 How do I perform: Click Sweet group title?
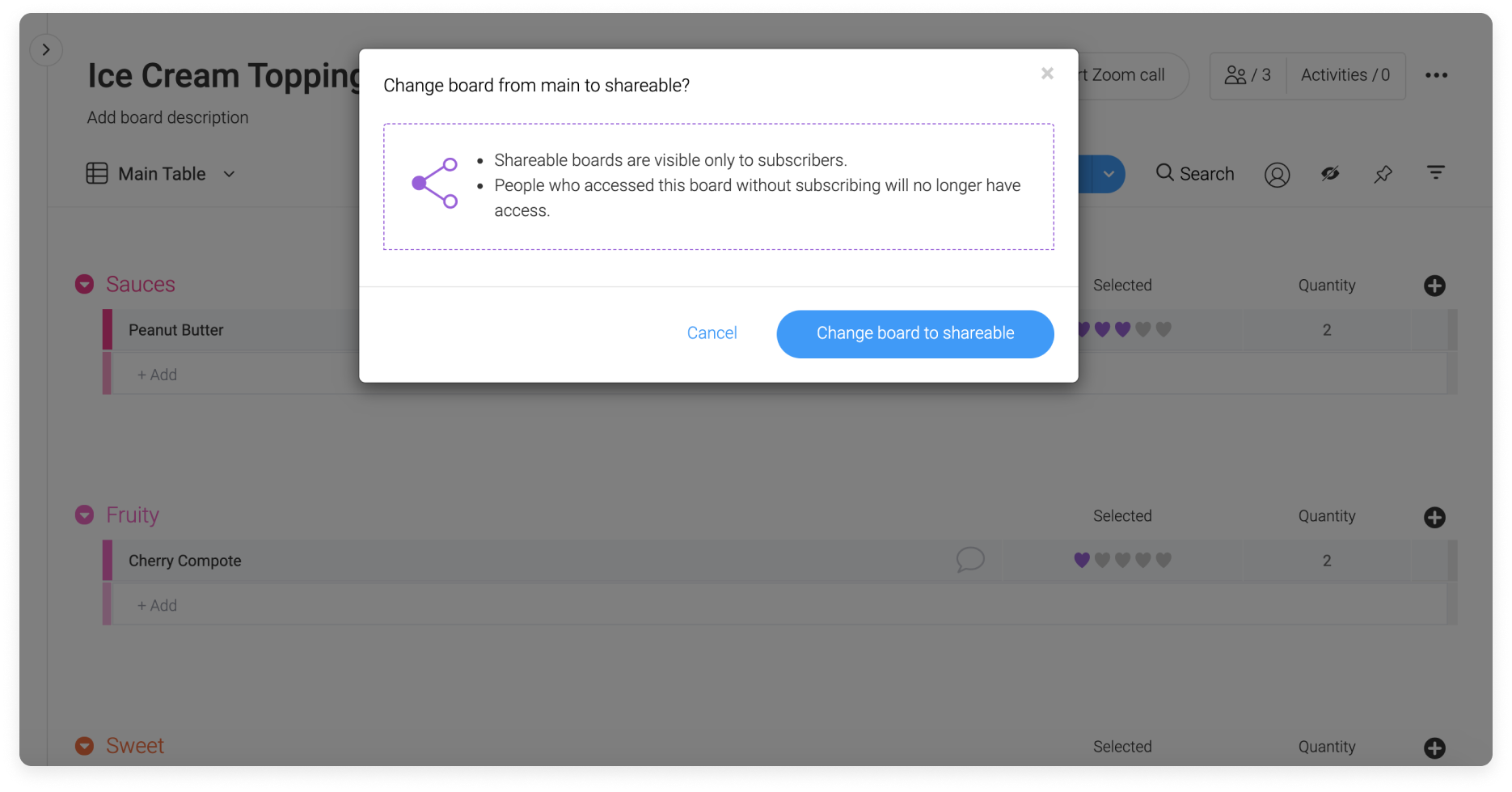point(135,746)
